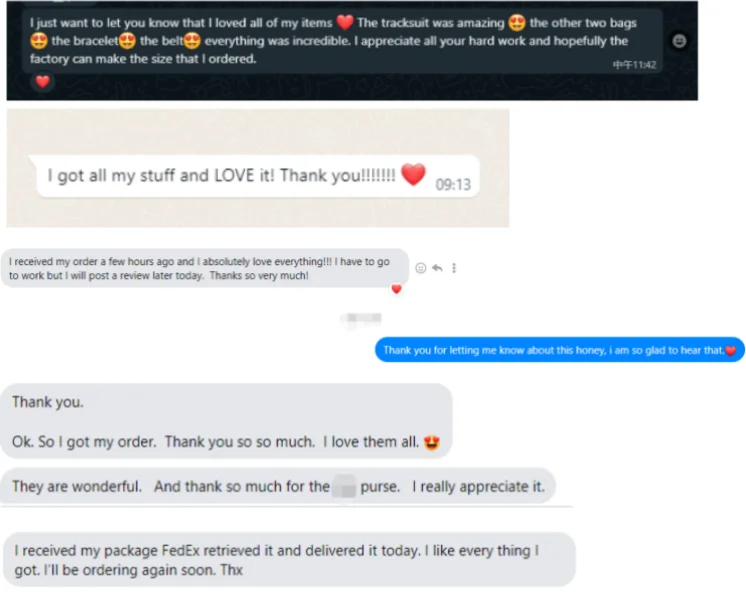Click the large red heart emoji after 'Thank you!!!!!!!'
746x596 pixels.
pyautogui.click(x=413, y=174)
